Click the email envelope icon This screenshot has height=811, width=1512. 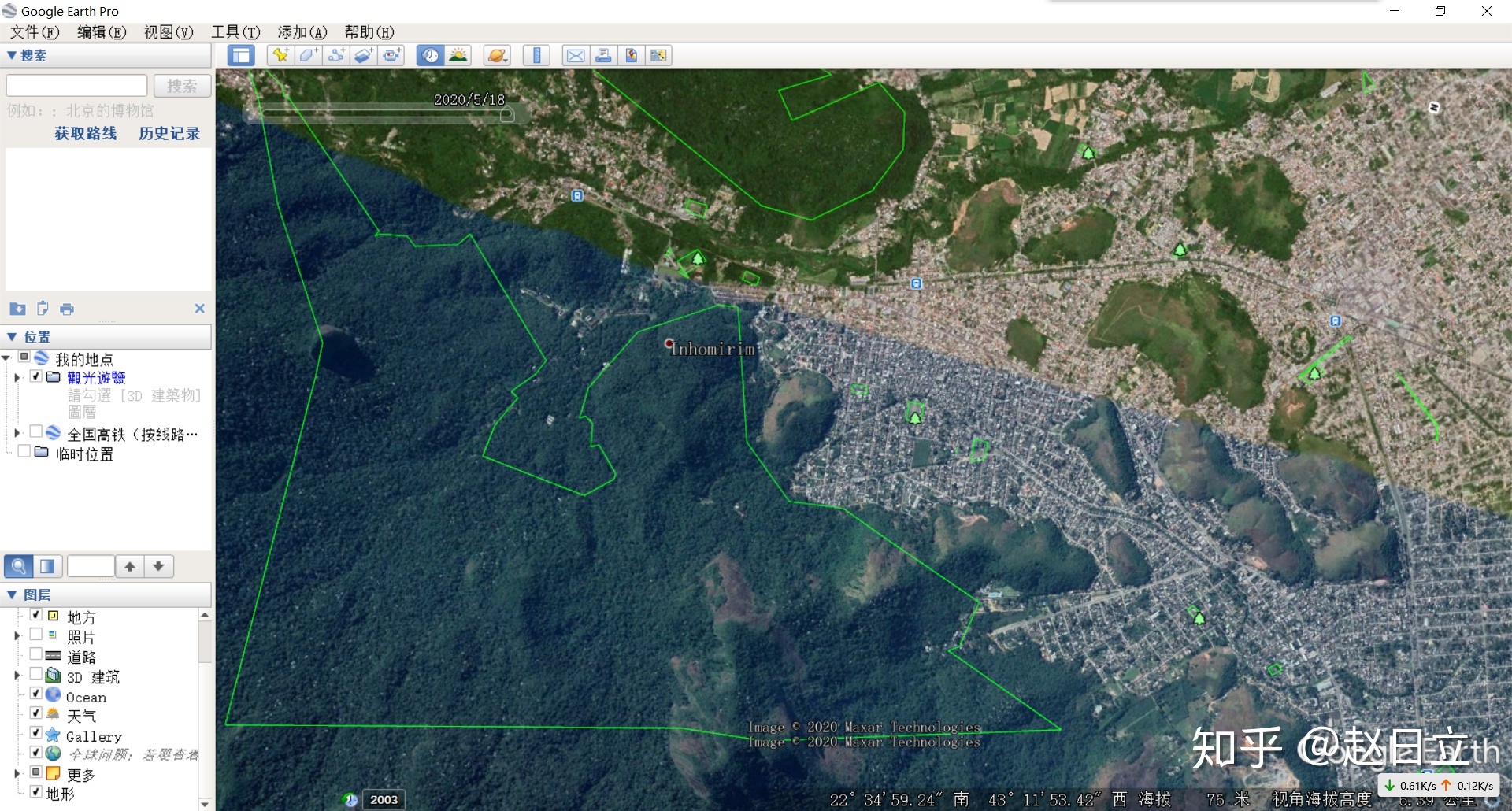pyautogui.click(x=576, y=55)
